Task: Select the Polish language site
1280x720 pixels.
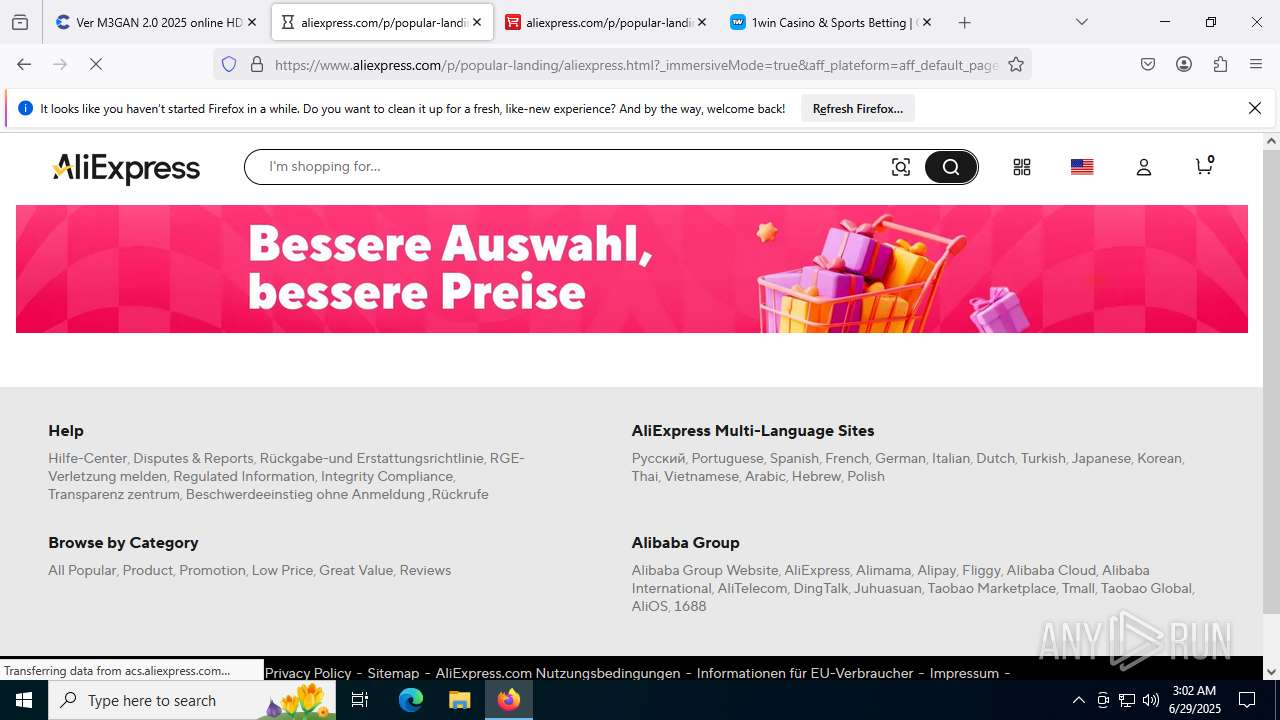Action: 866,476
